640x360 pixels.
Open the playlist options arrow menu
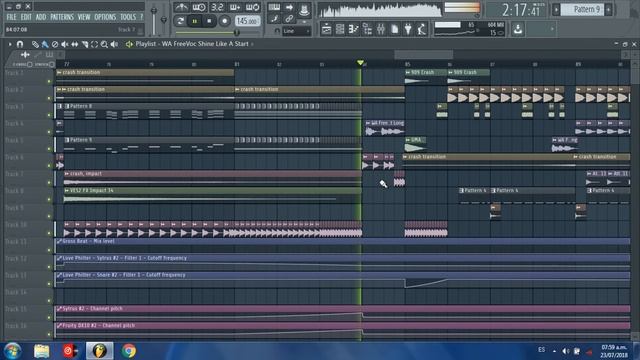coord(10,44)
